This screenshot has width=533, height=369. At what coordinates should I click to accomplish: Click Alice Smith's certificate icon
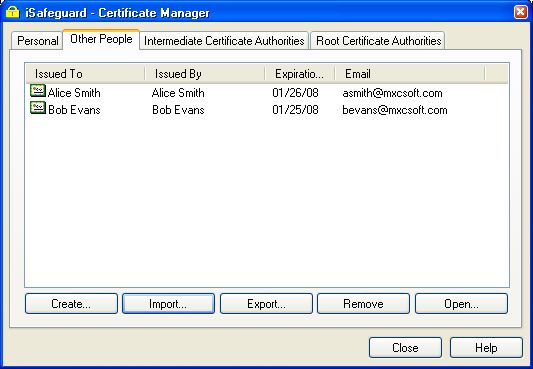pos(37,91)
